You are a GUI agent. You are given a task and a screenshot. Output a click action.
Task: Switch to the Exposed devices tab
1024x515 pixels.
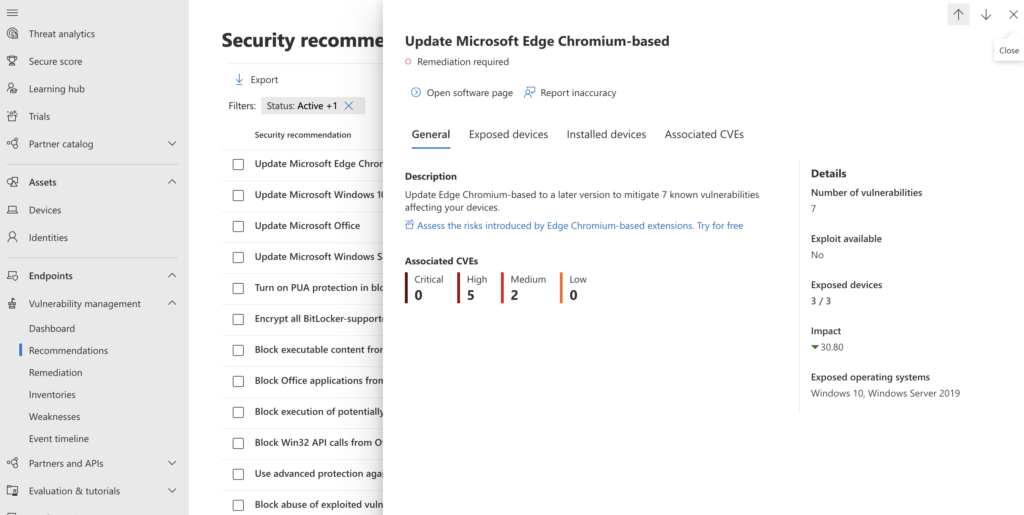508,134
